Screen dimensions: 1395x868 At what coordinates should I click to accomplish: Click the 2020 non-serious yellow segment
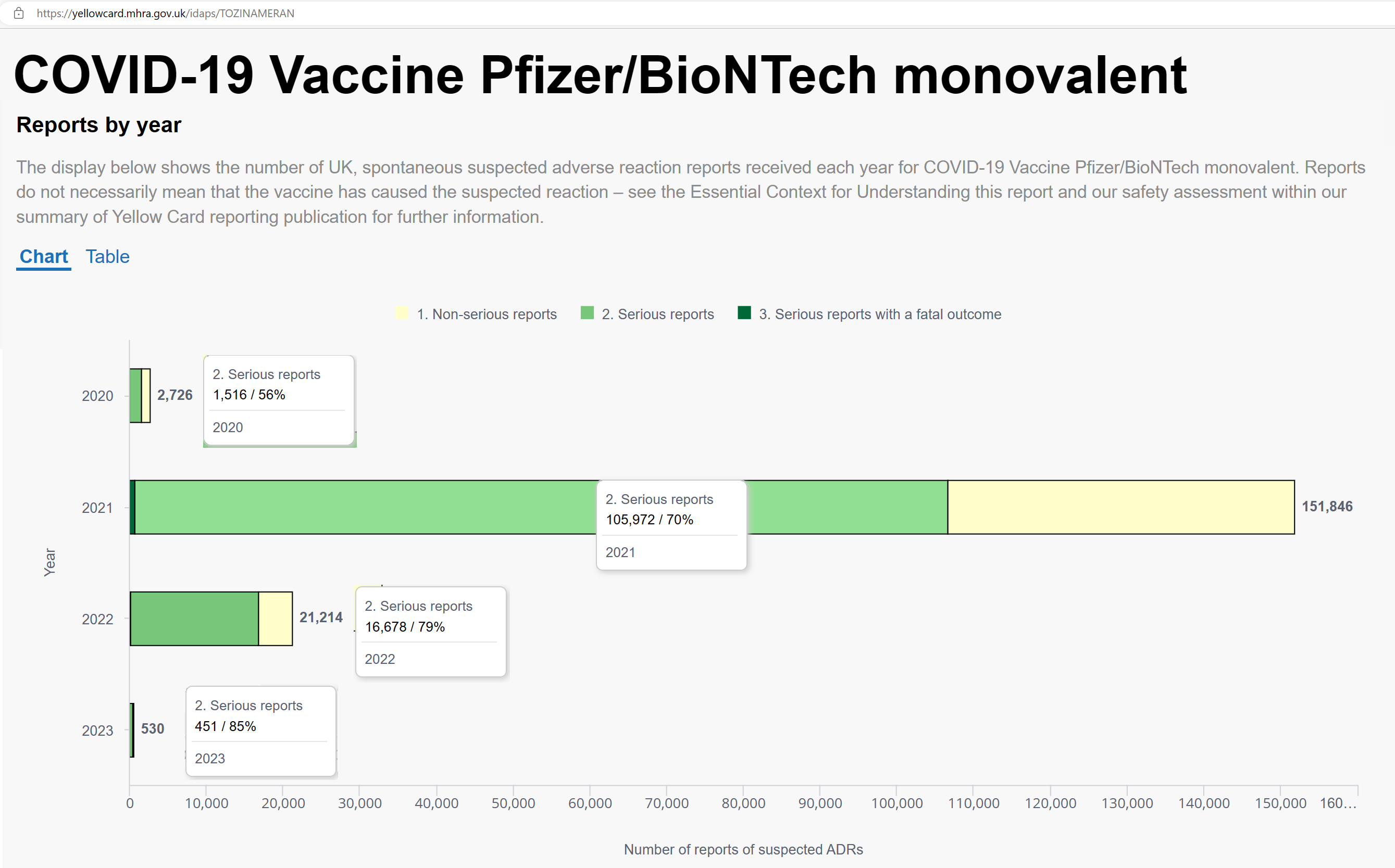pos(146,396)
